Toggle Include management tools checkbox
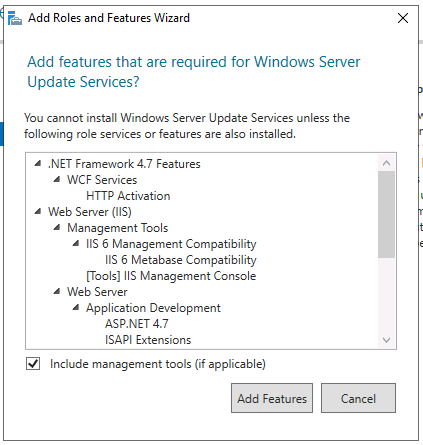The height and width of the screenshot is (445, 423). pos(33,364)
